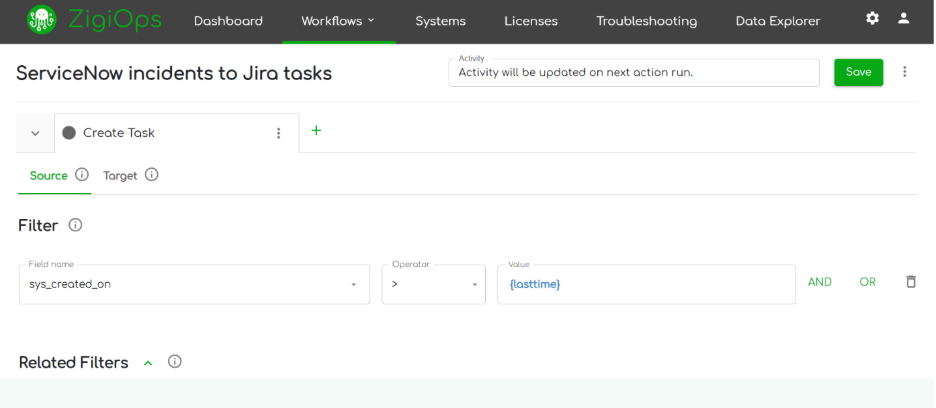Show the Source tab info icon
Screen dimensions: 936x408
pyautogui.click(x=82, y=174)
